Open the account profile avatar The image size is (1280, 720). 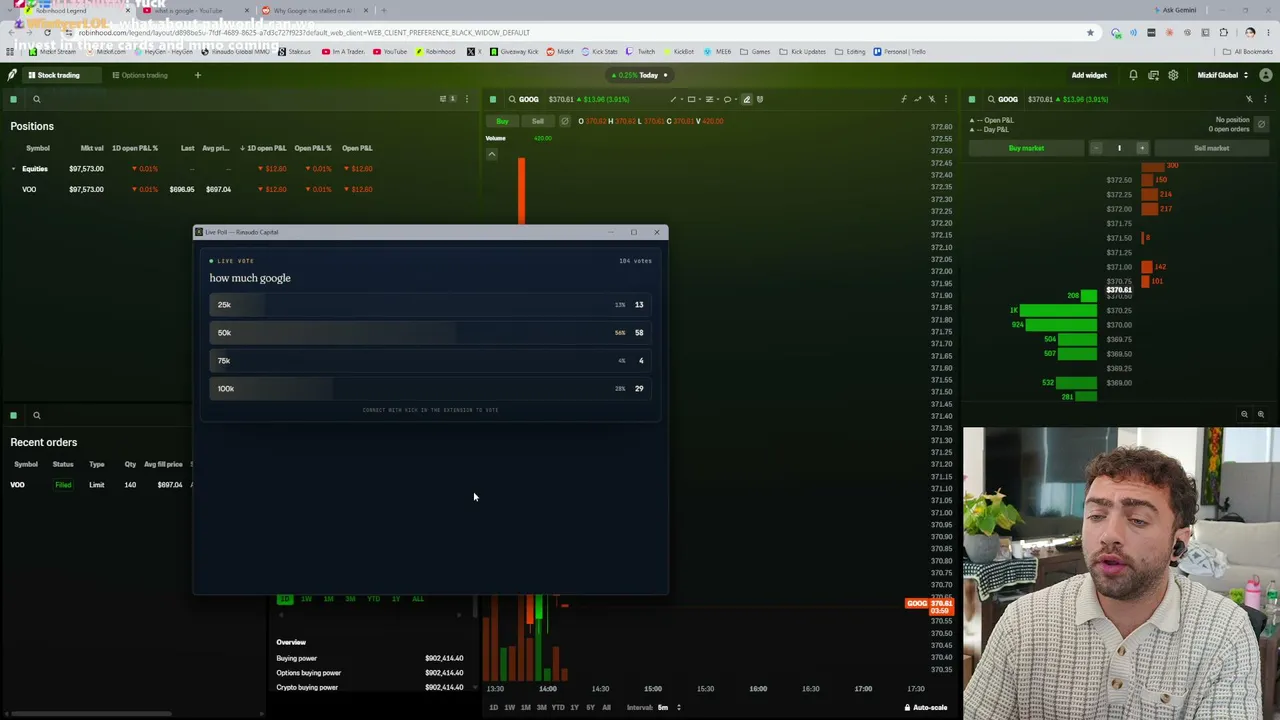coord(1266,75)
